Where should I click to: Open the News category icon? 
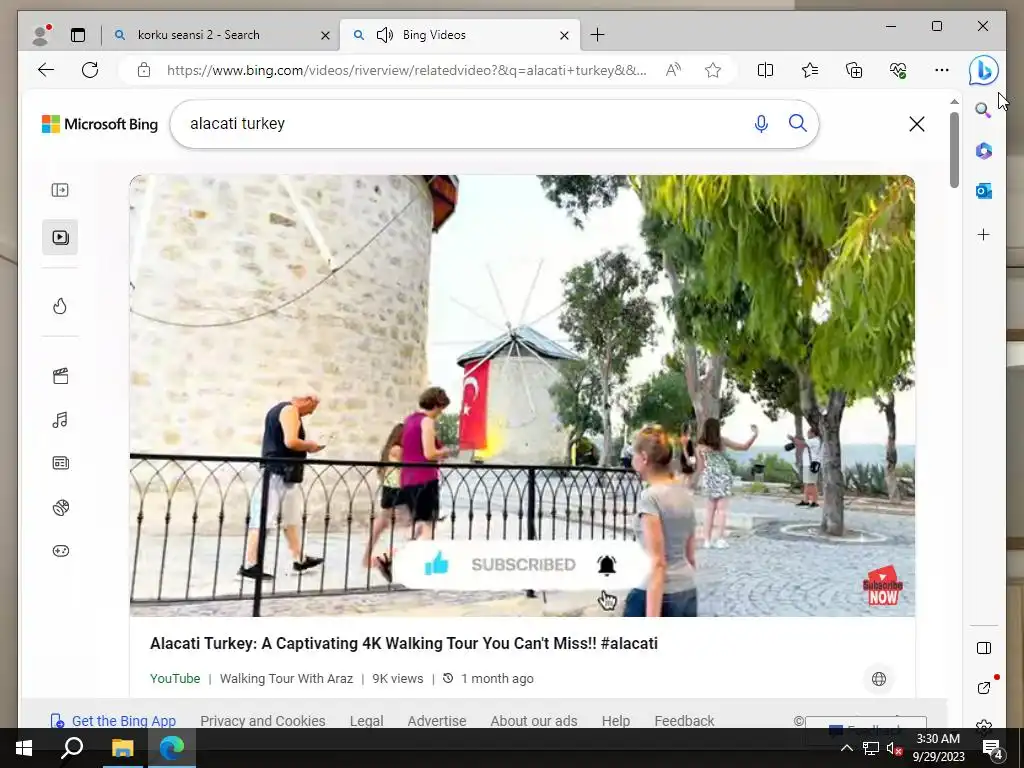[60, 463]
